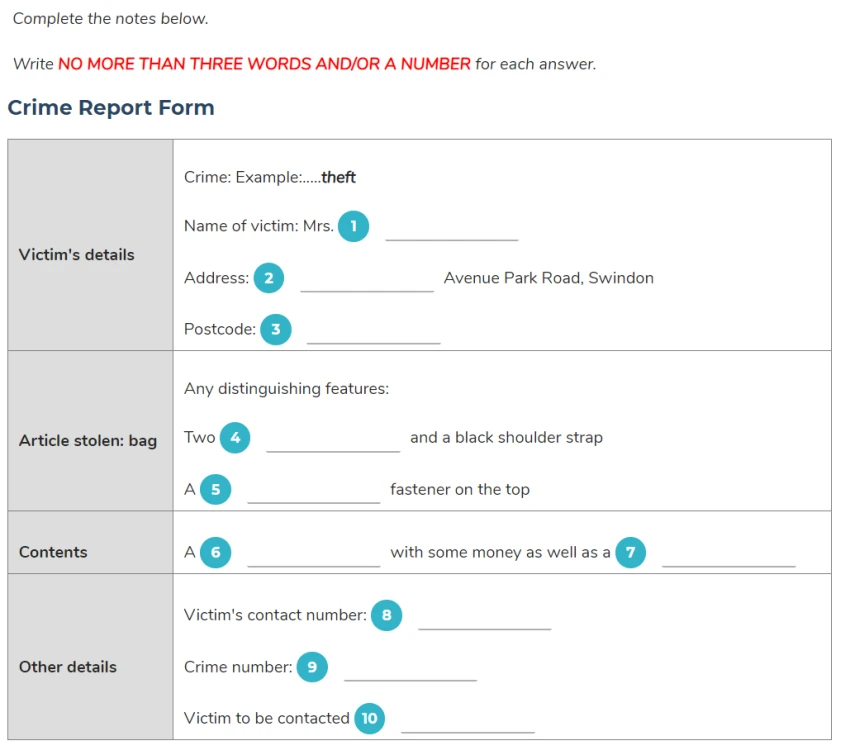850x755 pixels.
Task: Click the number 7 badge
Action: tap(630, 552)
